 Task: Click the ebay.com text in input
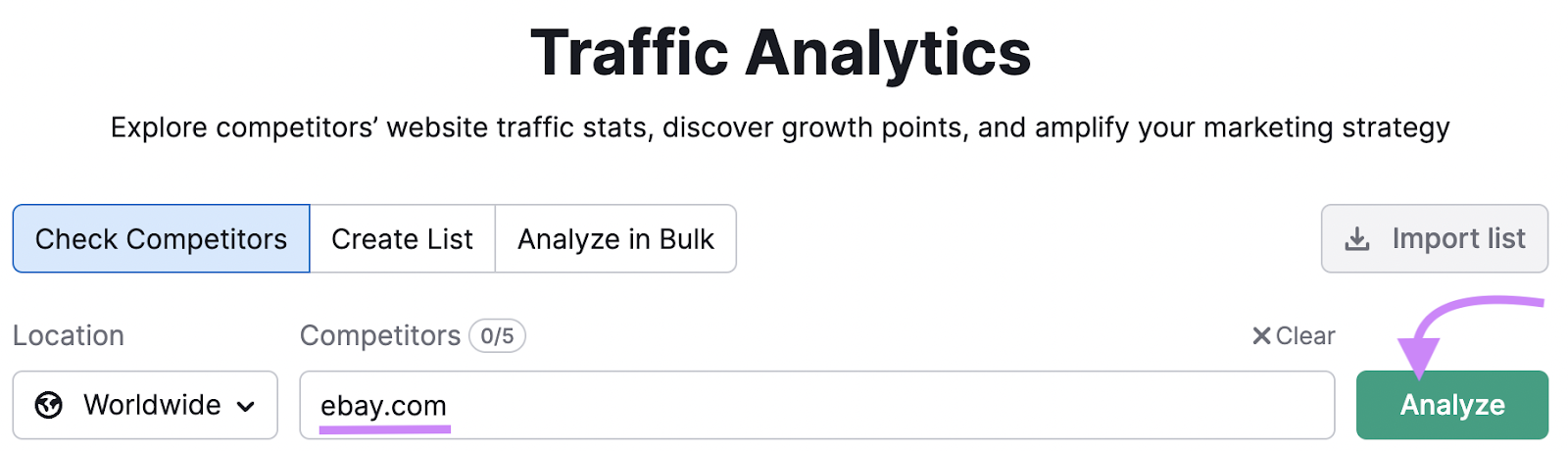[x=383, y=405]
